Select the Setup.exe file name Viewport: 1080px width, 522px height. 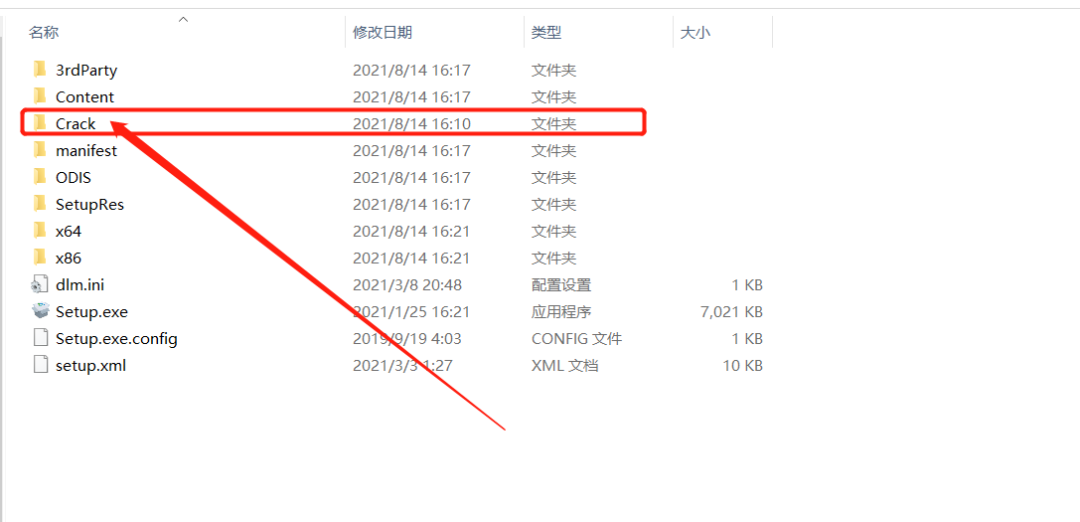(x=92, y=311)
